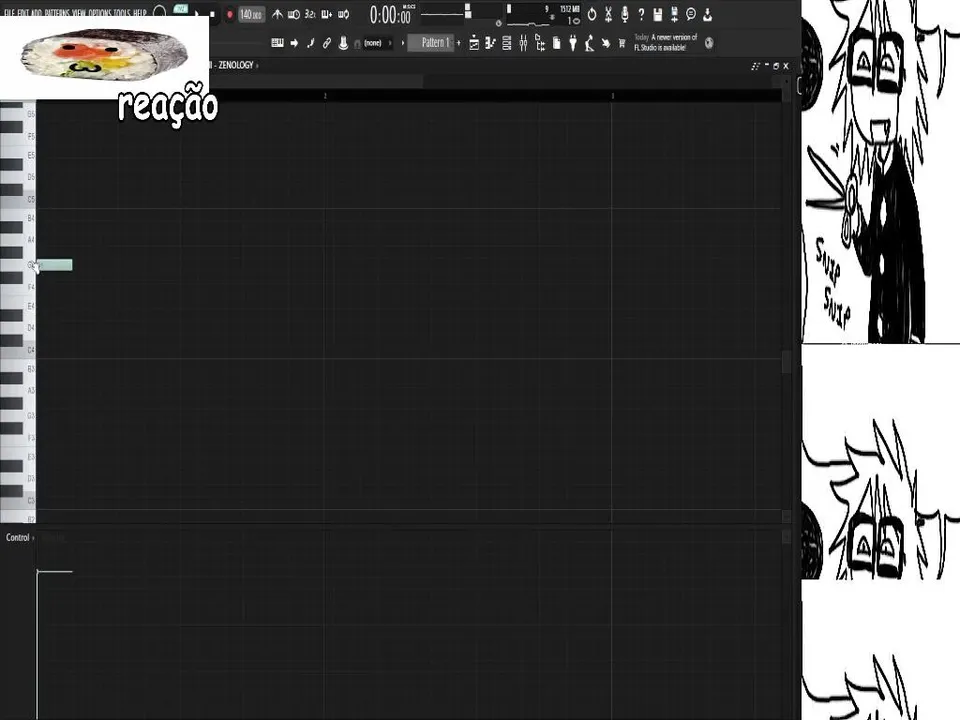Viewport: 960px width, 720px height.
Task: Click the C3 piano key
Action: point(18,501)
